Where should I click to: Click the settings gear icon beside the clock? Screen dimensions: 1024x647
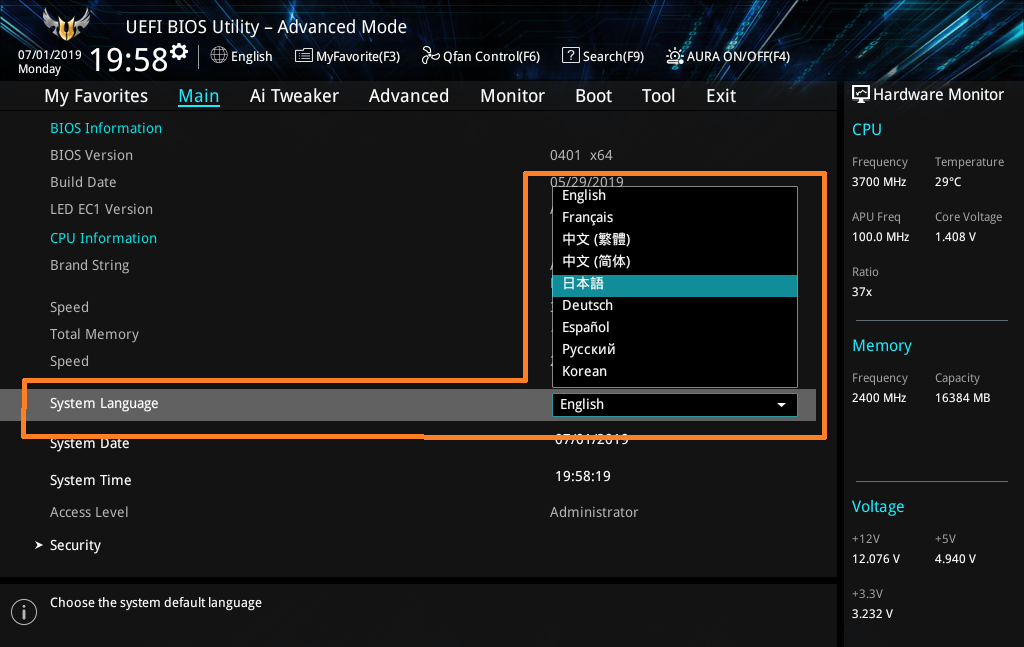click(179, 52)
